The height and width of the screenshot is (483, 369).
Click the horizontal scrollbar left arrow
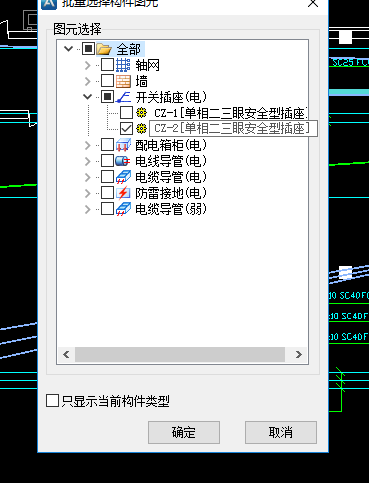point(66,354)
